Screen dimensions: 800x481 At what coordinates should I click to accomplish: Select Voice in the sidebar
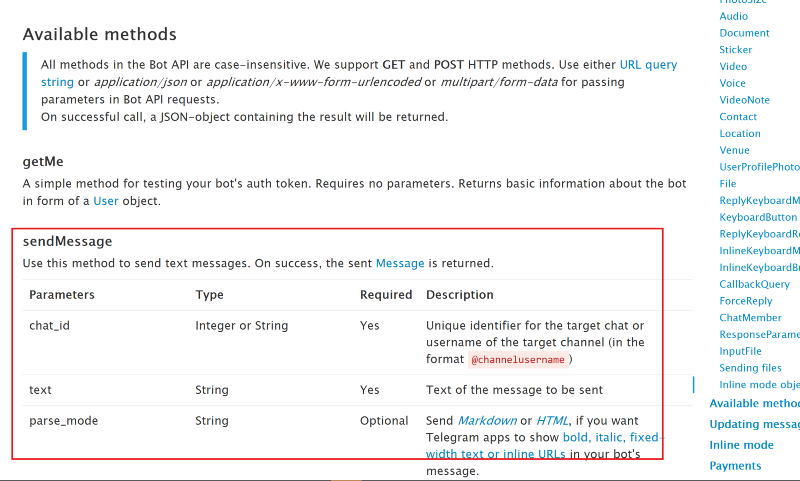[x=733, y=83]
